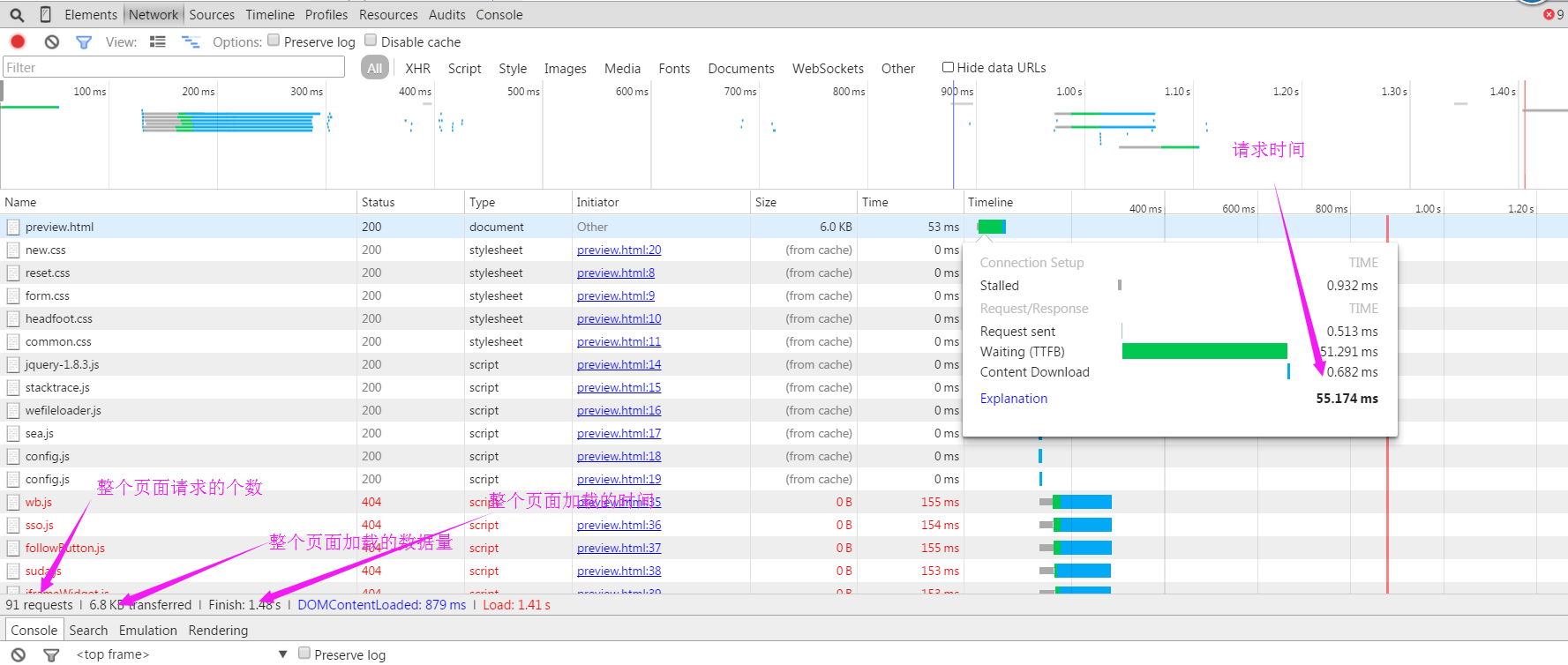Enable Preserve log in the Network toolbar
This screenshot has height=665, width=1568.
tap(274, 41)
